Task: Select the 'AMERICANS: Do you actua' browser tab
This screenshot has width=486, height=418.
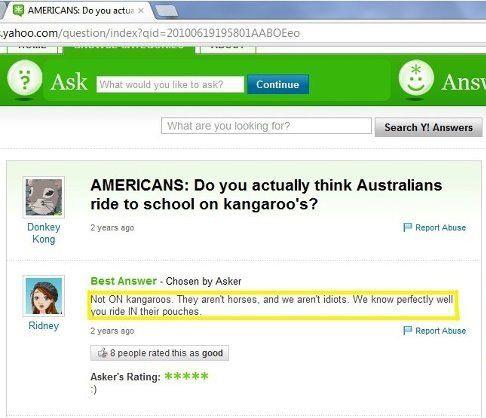Action: click(78, 11)
